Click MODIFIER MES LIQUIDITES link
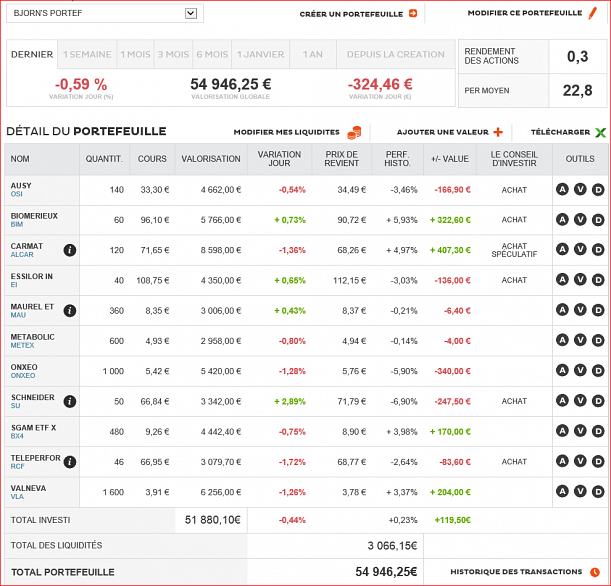 286,132
